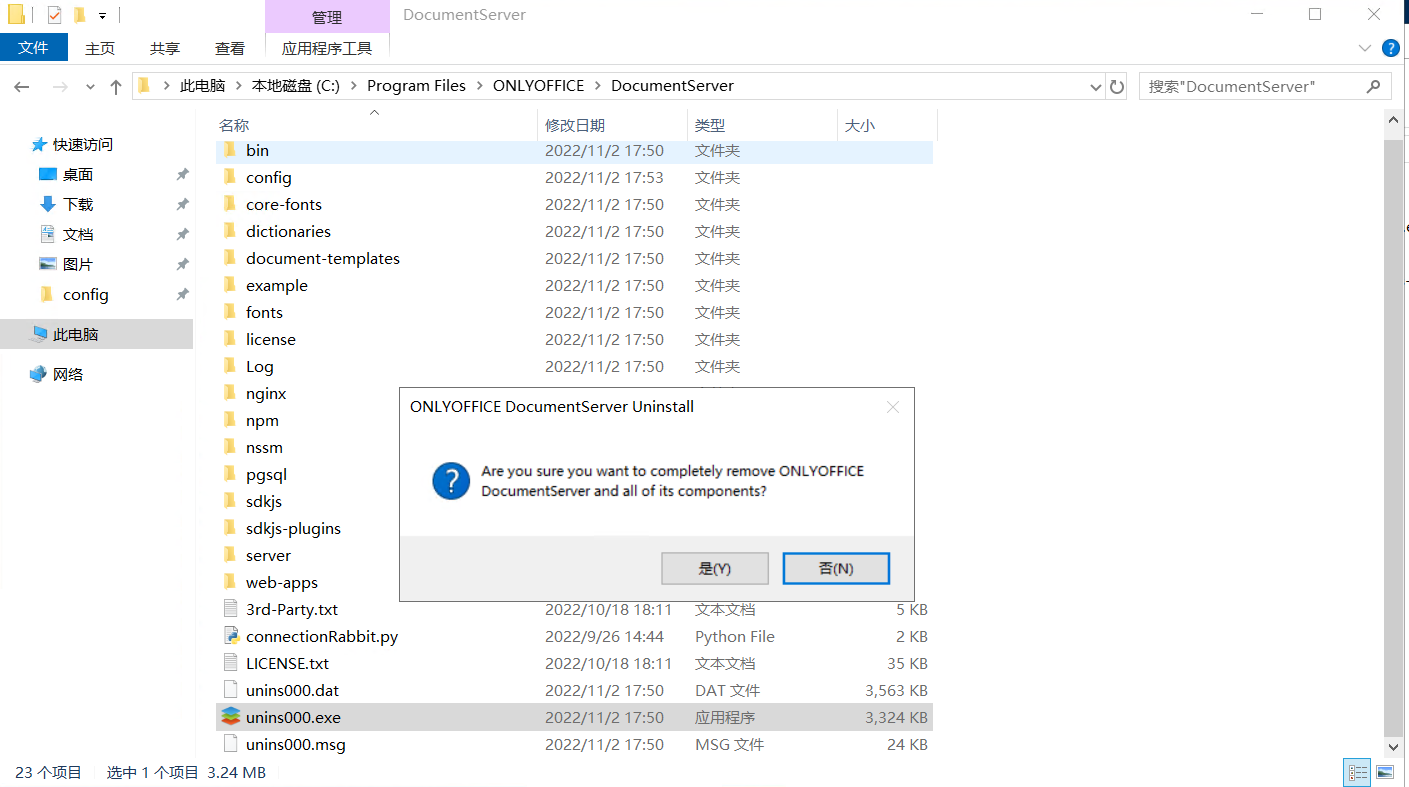
Task: Click ONLYOFFICE in the breadcrumb
Action: click(x=538, y=86)
